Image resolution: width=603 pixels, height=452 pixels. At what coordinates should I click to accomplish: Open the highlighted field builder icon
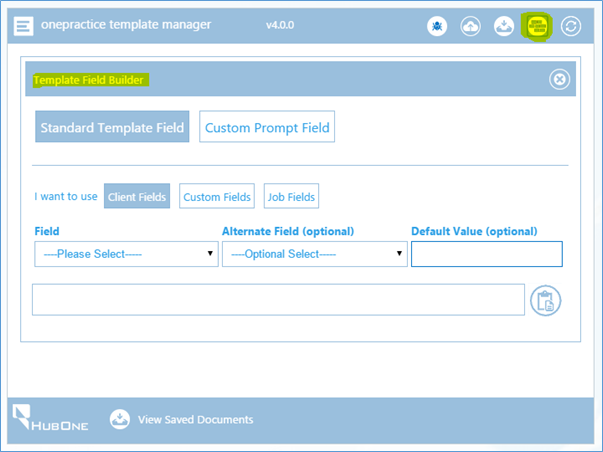[537, 26]
